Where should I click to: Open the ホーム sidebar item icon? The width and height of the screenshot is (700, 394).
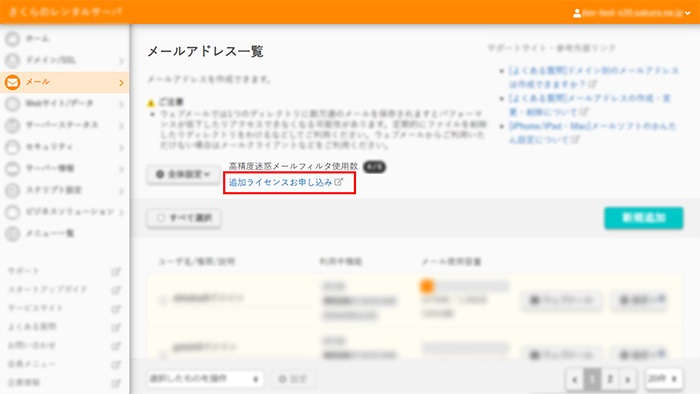pyautogui.click(x=12, y=39)
